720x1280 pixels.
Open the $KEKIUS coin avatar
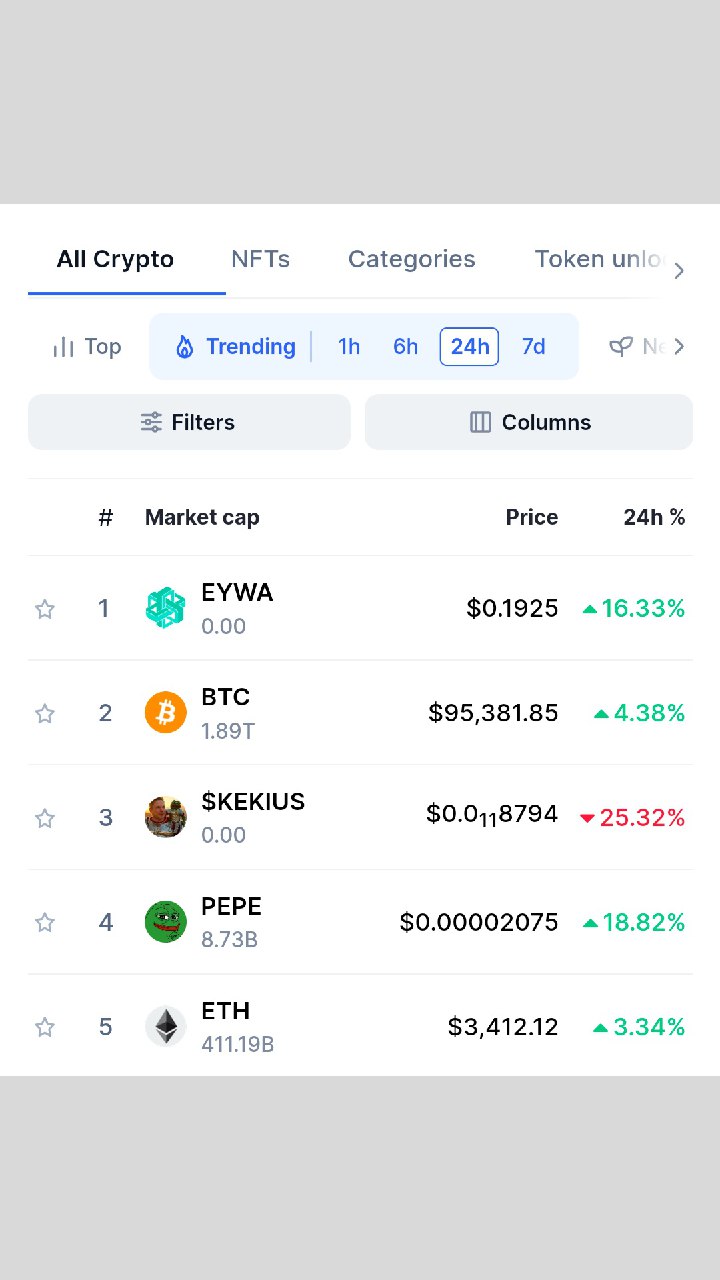pos(165,817)
